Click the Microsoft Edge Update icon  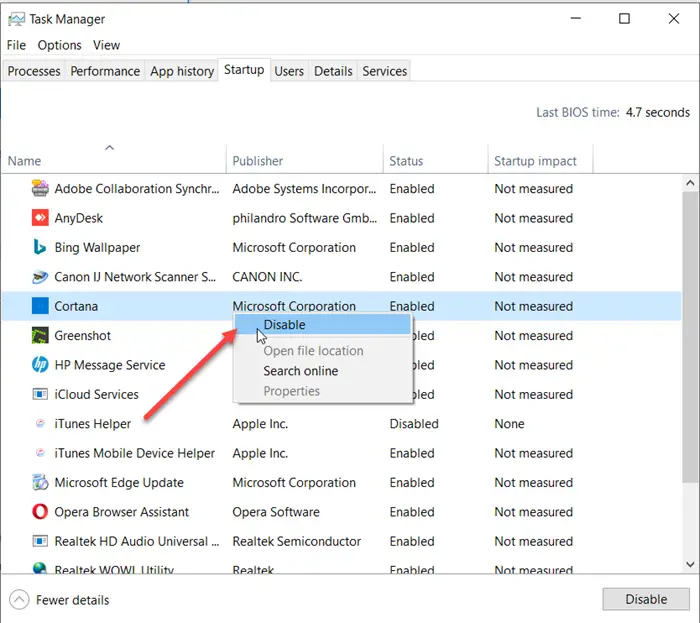coord(40,482)
